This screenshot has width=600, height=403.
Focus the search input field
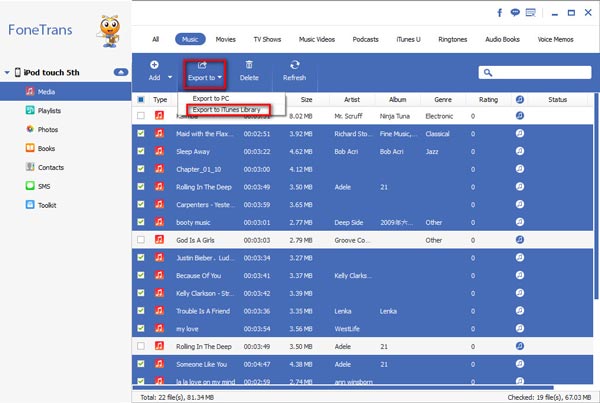click(535, 72)
